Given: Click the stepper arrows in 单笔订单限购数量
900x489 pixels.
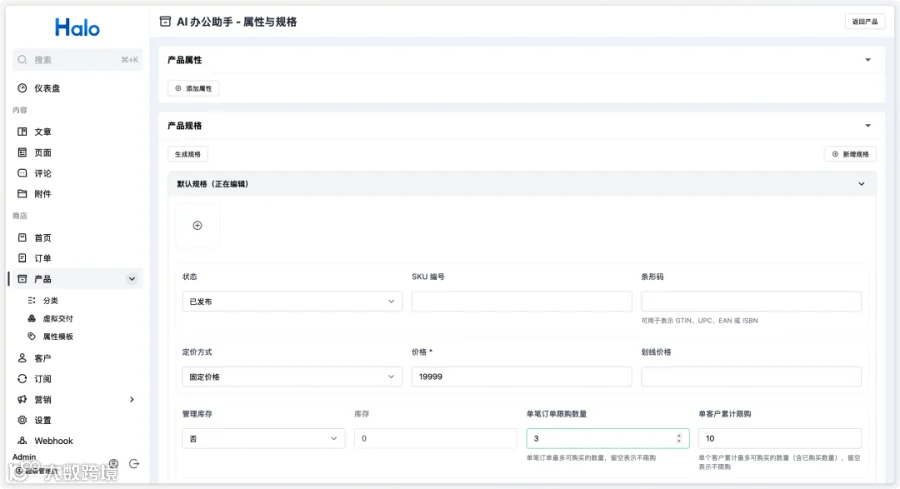Looking at the screenshot, I should click(x=679, y=438).
